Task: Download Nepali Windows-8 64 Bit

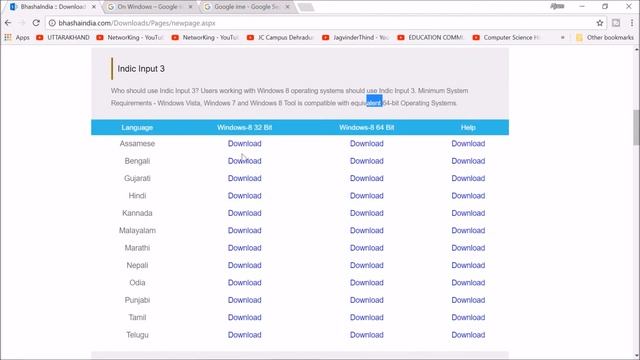Action: click(x=367, y=265)
